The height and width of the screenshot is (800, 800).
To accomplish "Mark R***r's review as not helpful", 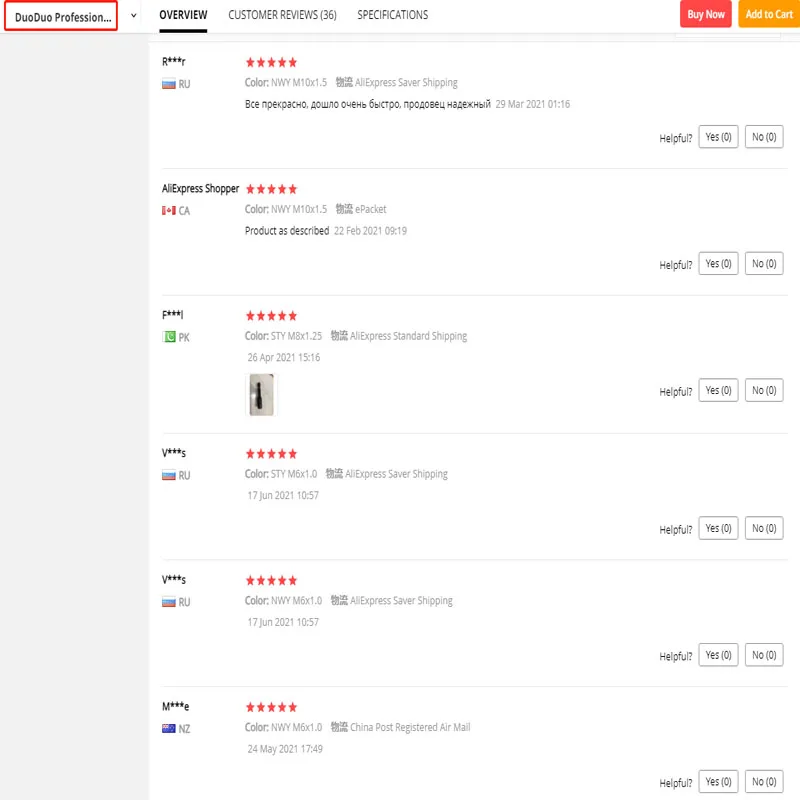I will point(764,137).
